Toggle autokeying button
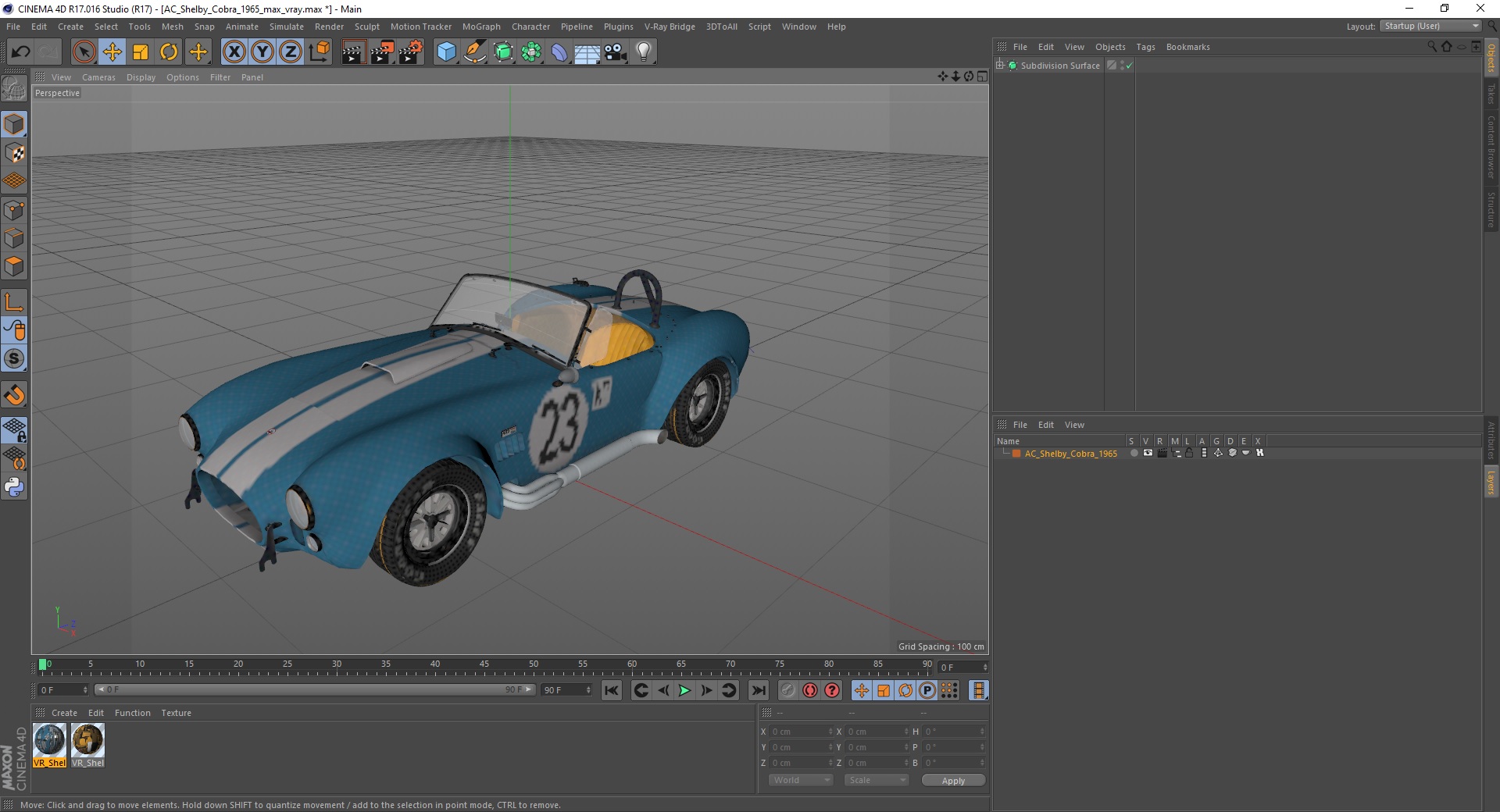Screen dimensions: 1500x812 coord(810,690)
